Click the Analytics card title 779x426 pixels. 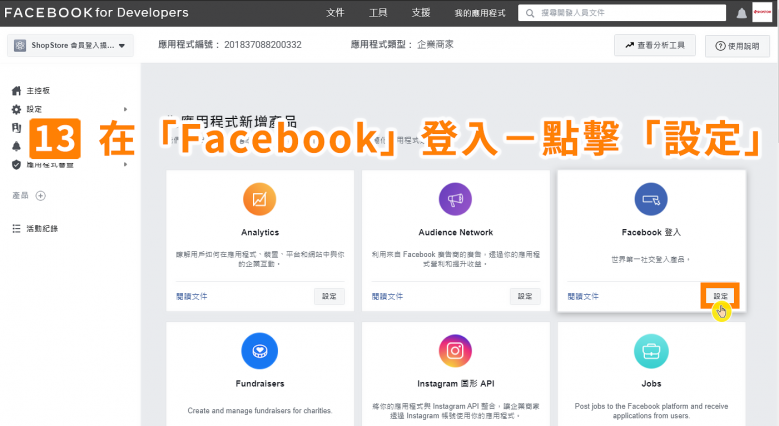(260, 232)
